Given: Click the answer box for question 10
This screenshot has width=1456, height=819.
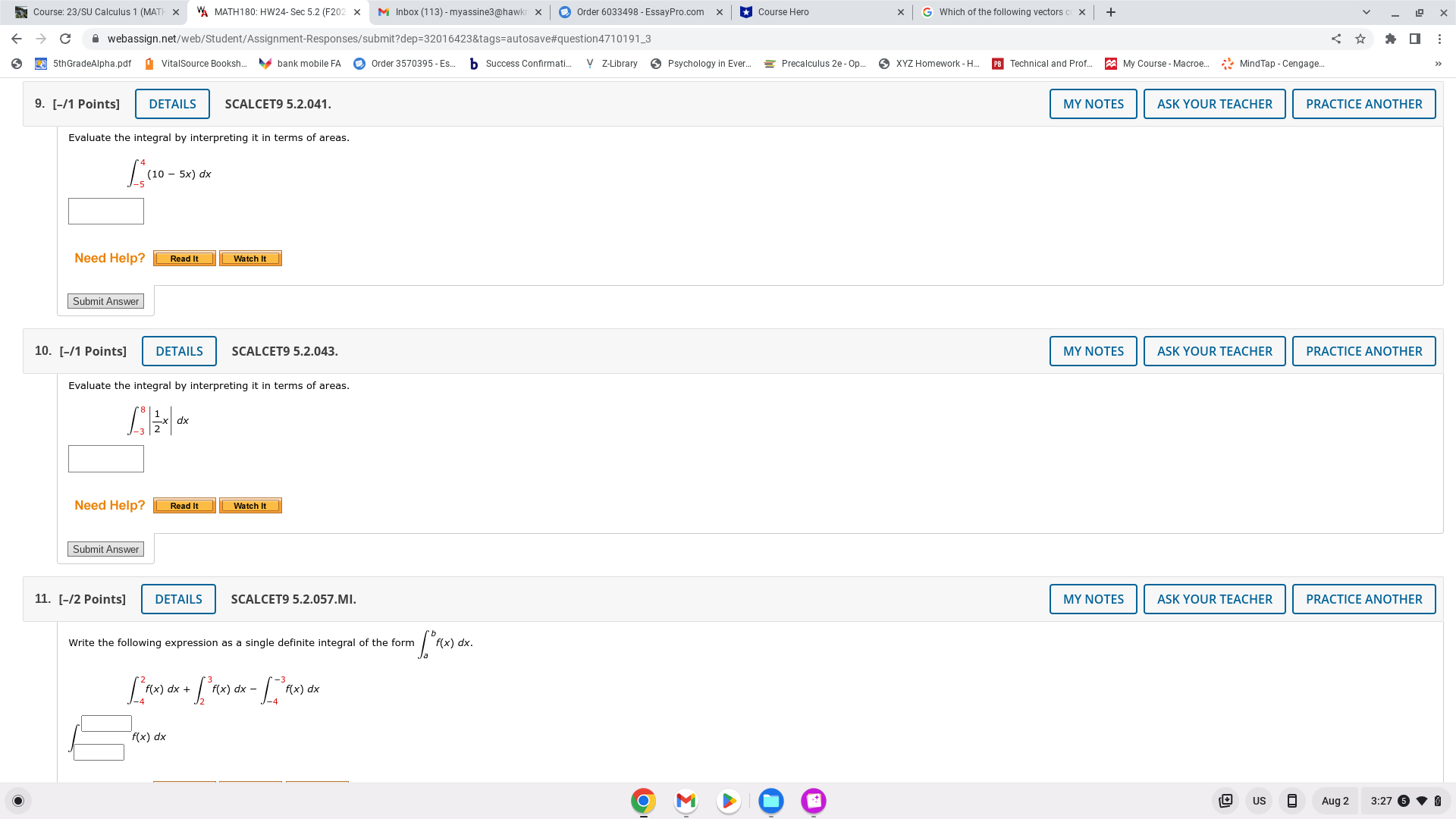Looking at the screenshot, I should coord(105,458).
